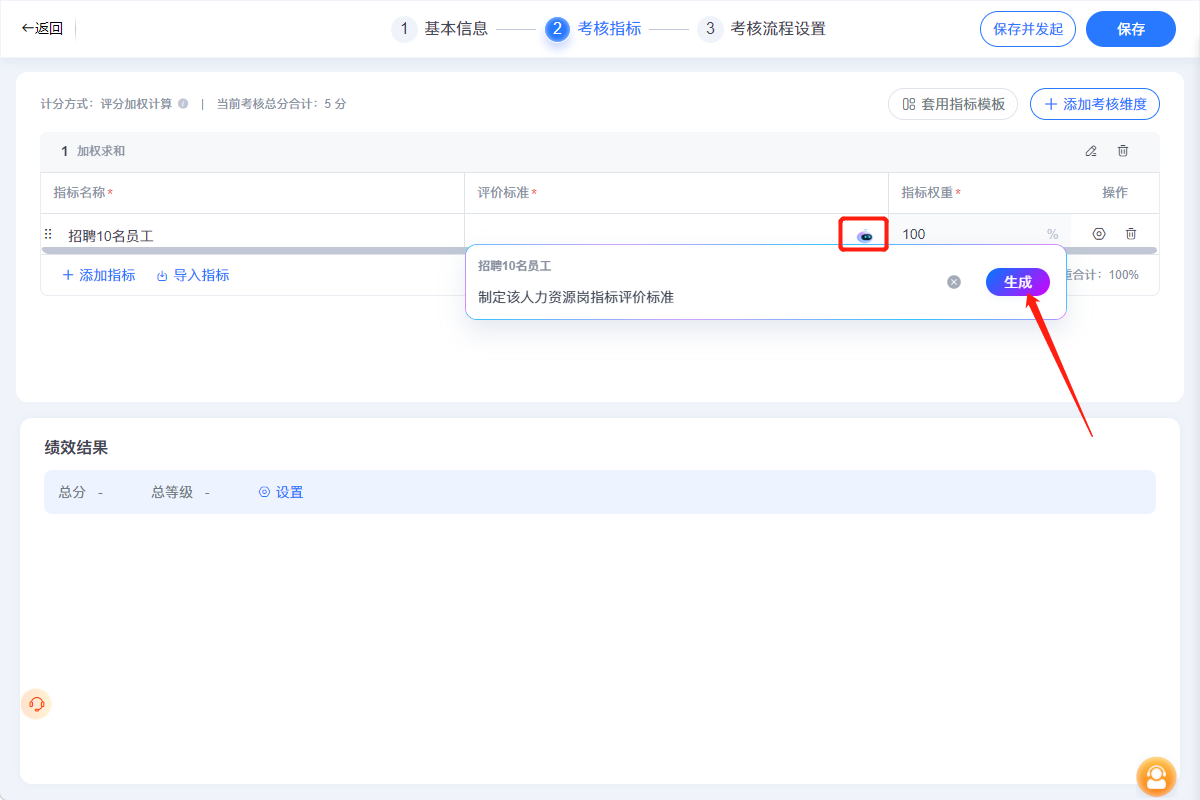Click the 保存并发起 button
The height and width of the screenshot is (800, 1200).
[x=1027, y=29]
